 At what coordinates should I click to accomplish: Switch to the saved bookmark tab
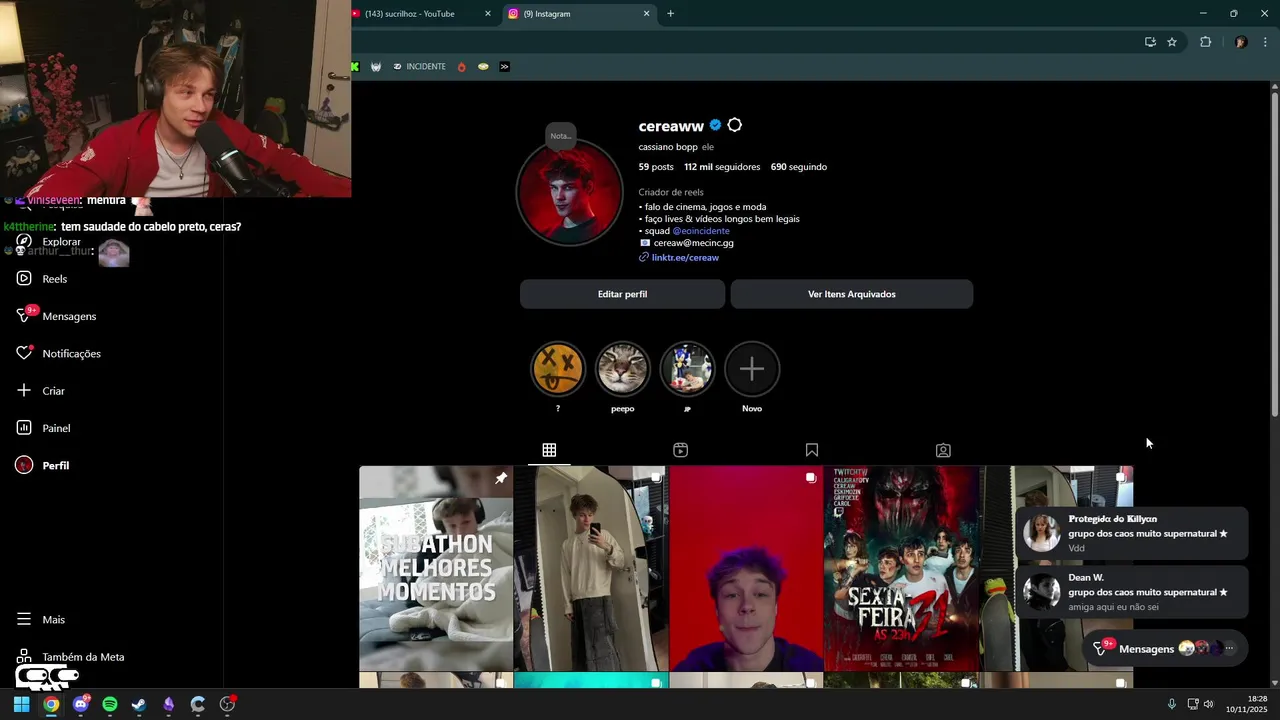(x=812, y=450)
